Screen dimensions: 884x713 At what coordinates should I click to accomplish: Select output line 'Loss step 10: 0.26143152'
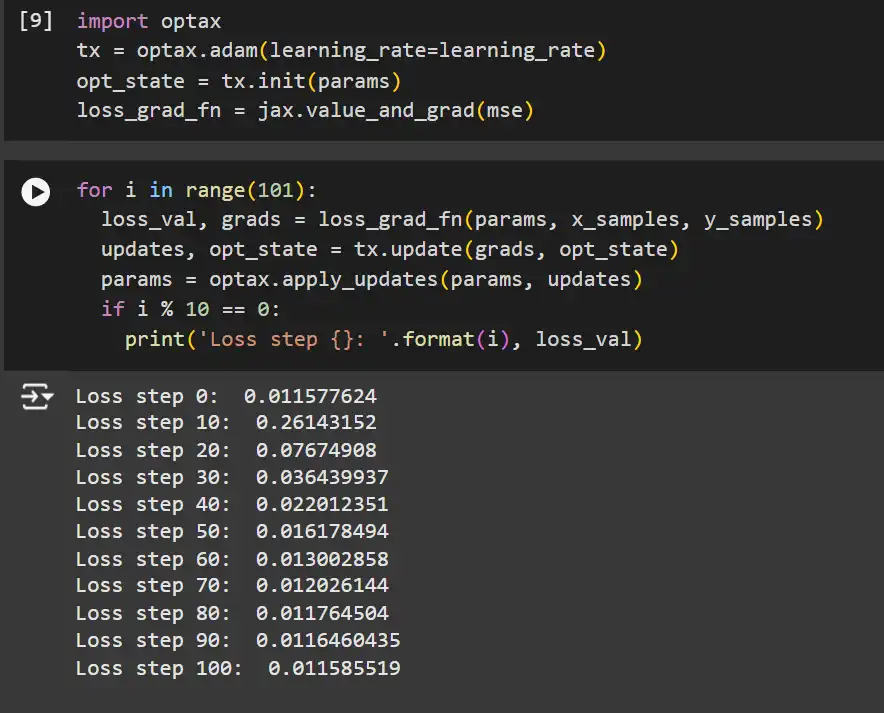pos(226,423)
